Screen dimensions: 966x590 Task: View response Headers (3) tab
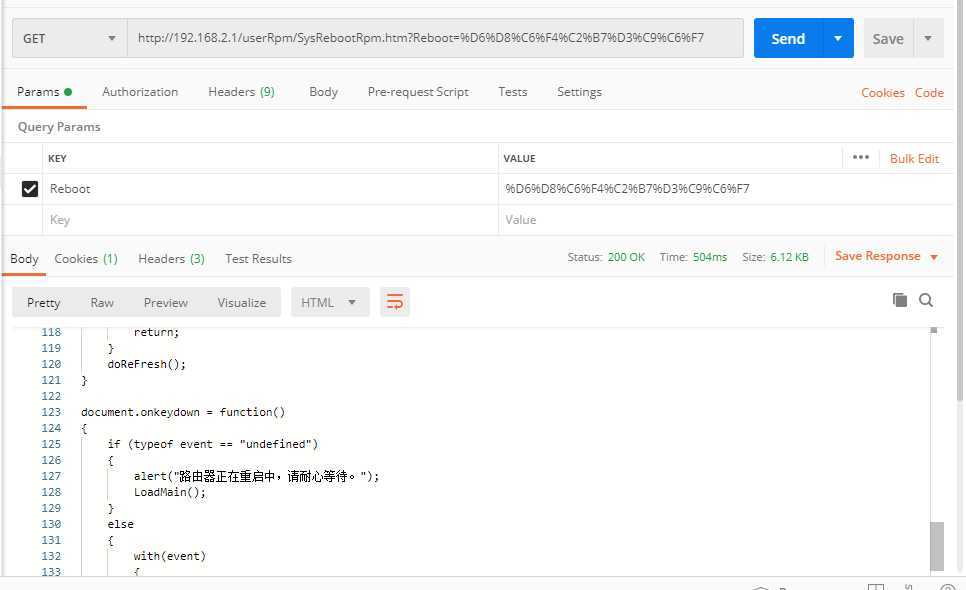coord(171,259)
